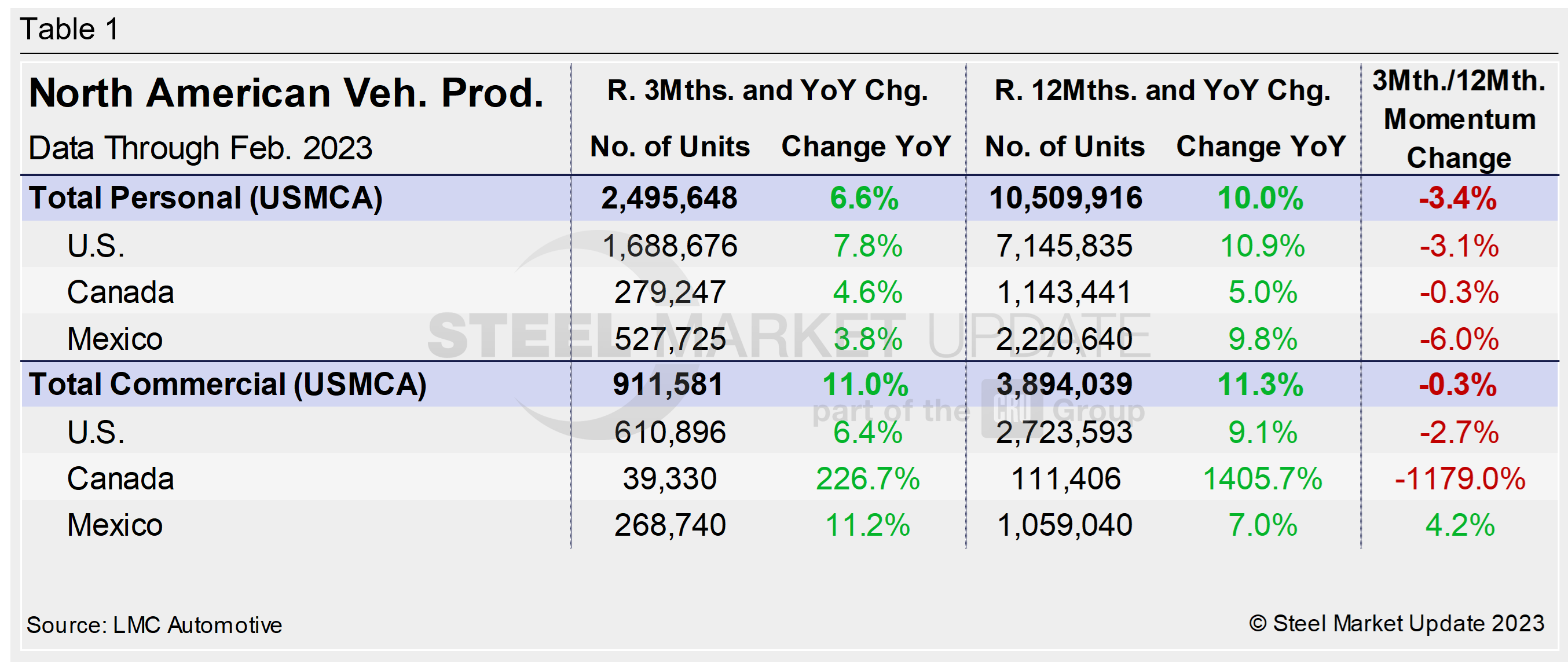This screenshot has height=662, width=1568.
Task: Select Mexico personal units 527,725
Action: click(669, 339)
